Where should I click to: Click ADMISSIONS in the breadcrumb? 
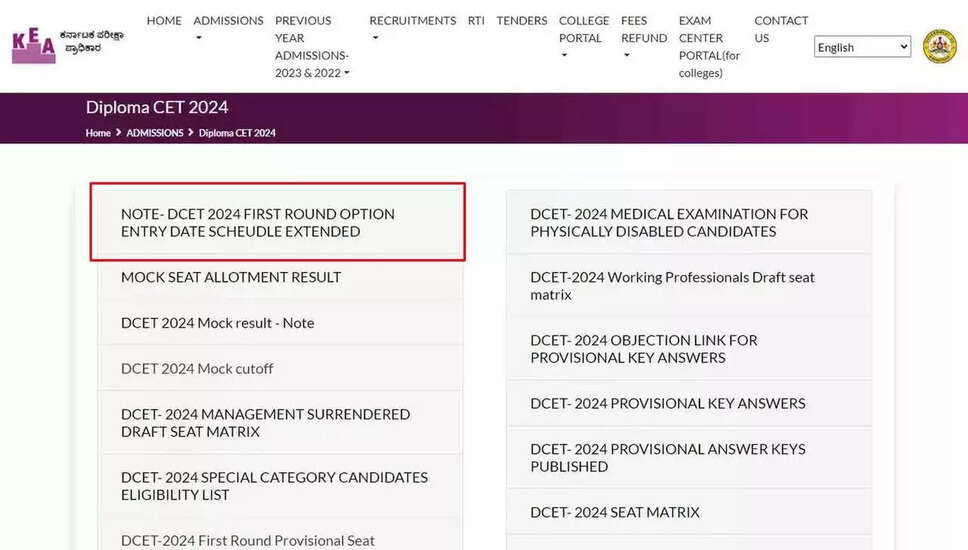(155, 133)
